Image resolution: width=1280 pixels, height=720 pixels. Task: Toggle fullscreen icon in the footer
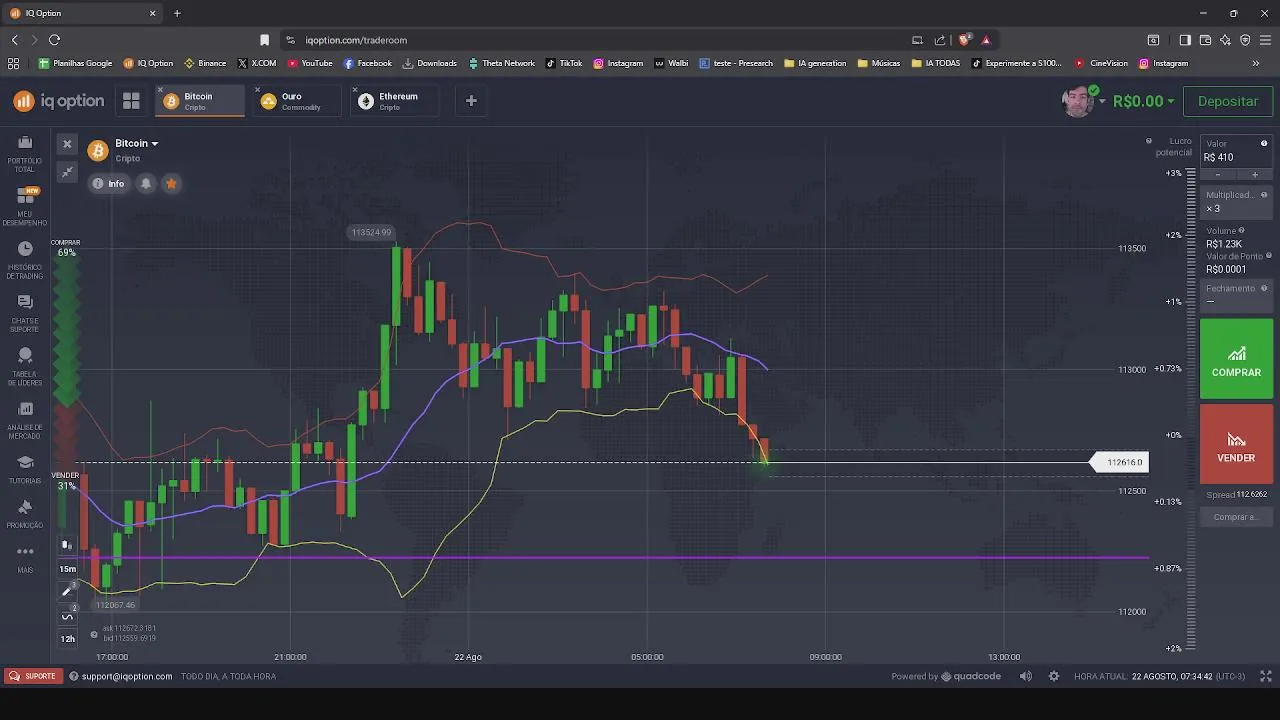pyautogui.click(x=1265, y=677)
